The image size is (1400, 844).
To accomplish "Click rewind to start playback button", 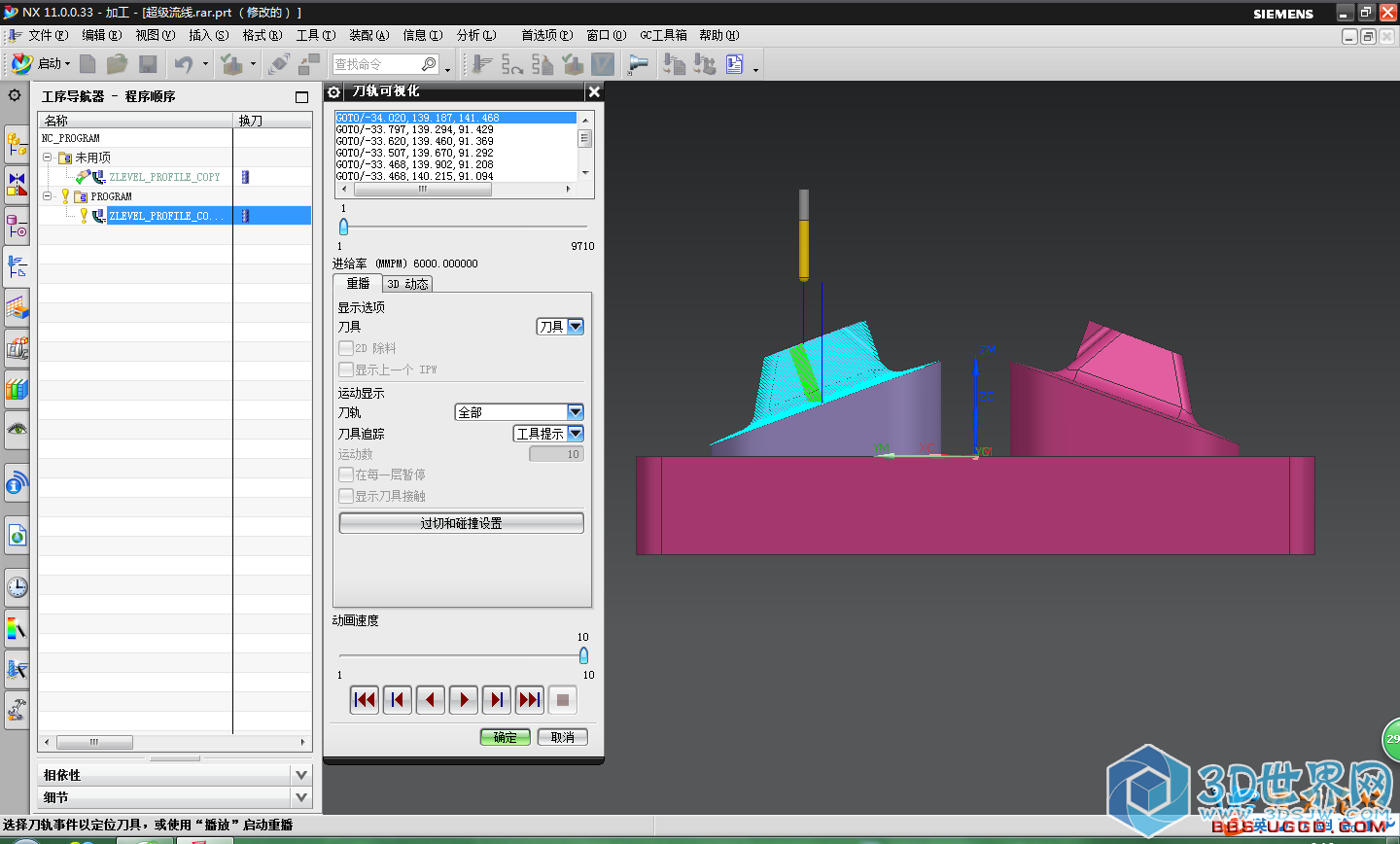I will [365, 699].
